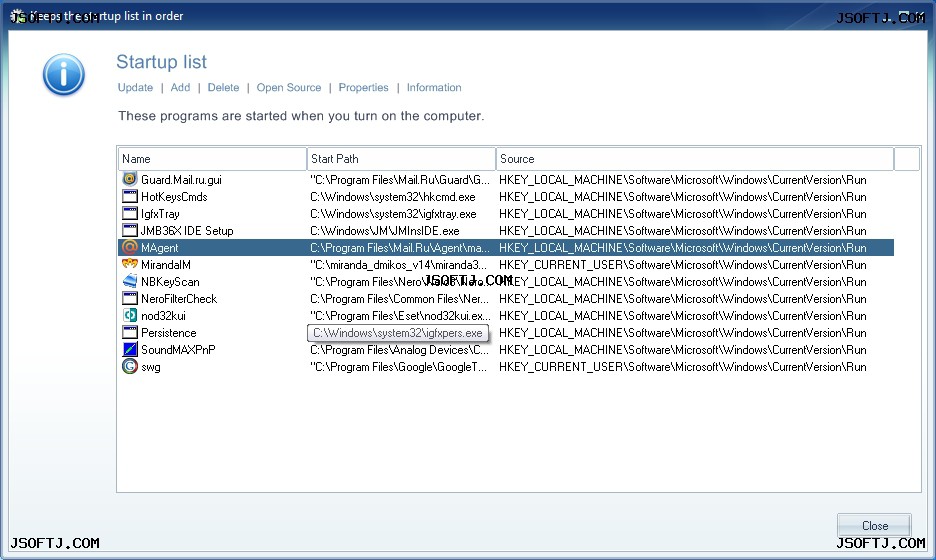Screen dimensions: 936x560
Task: Click the Add link
Action: [180, 87]
